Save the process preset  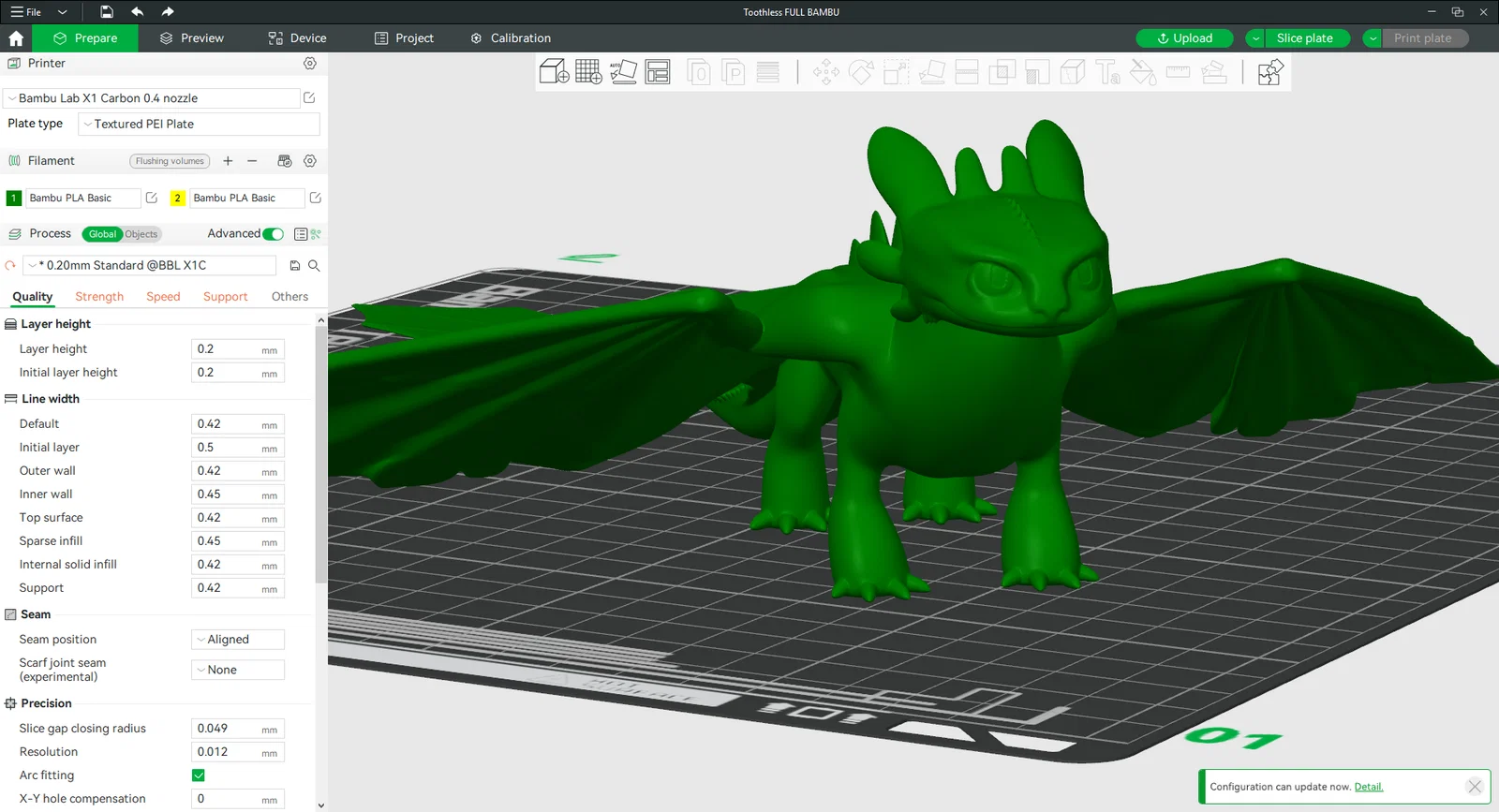click(x=295, y=266)
